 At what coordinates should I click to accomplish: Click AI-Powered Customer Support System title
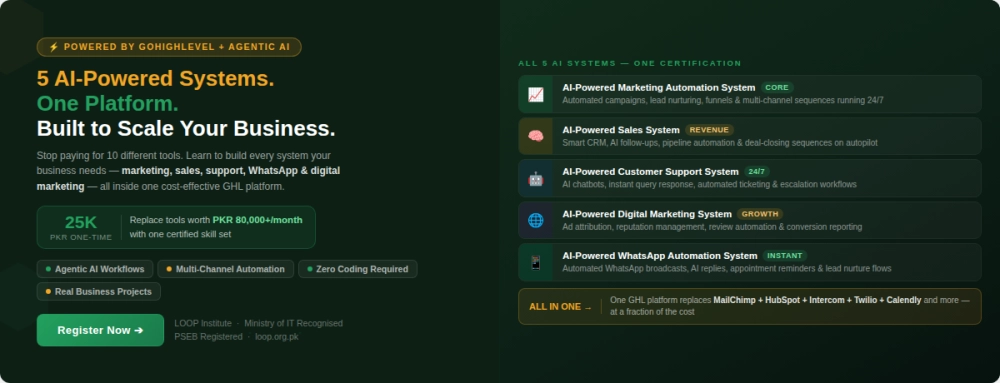pyautogui.click(x=651, y=171)
